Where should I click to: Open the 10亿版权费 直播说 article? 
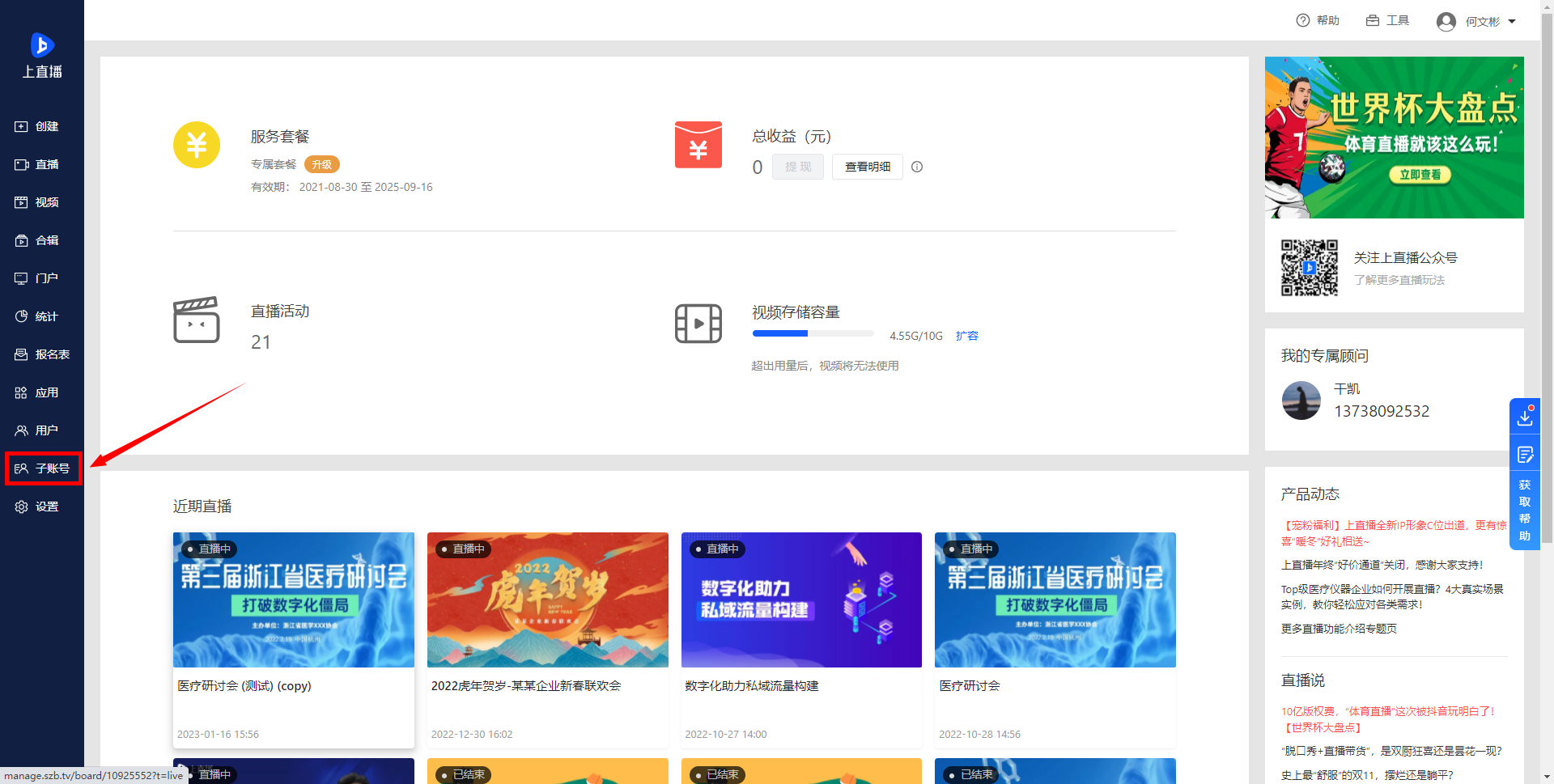[x=1389, y=719]
